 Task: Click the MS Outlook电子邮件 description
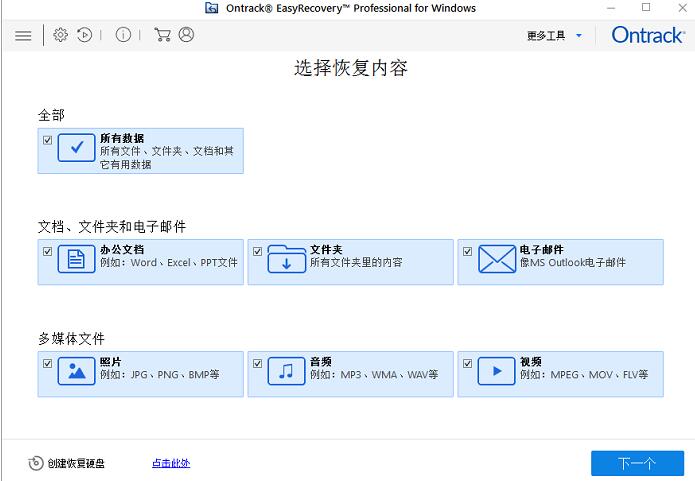pyautogui.click(x=573, y=262)
